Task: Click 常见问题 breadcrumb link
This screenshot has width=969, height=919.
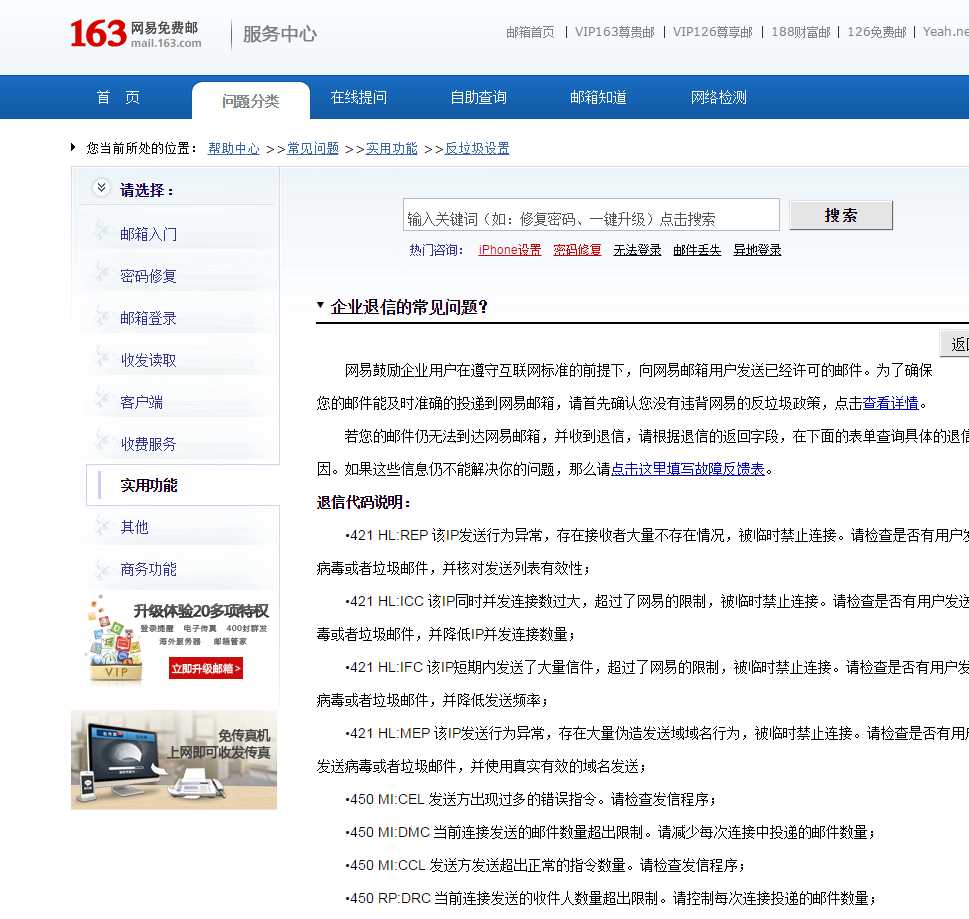Action: [x=313, y=148]
